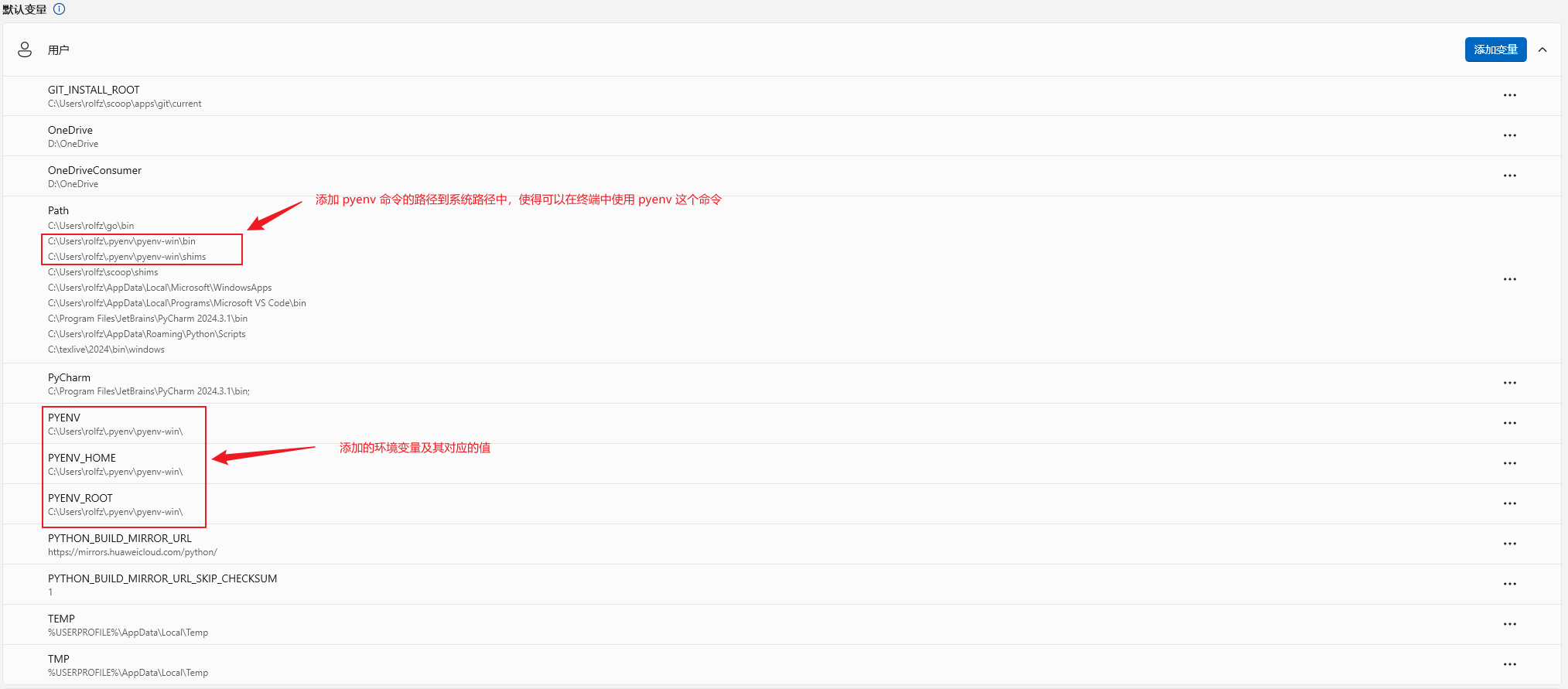1568x689 pixels.
Task: Click the user profile icon next to 用户
Action: 25,49
